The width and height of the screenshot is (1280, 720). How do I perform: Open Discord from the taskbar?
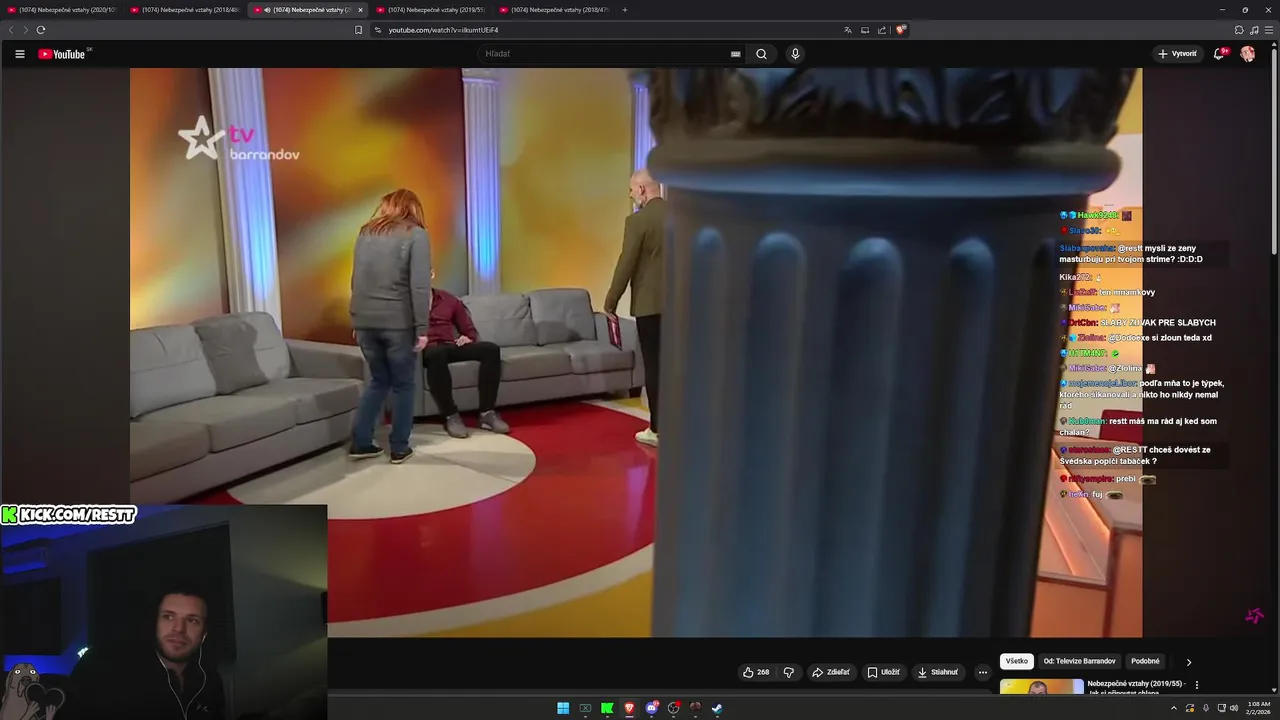[x=651, y=708]
